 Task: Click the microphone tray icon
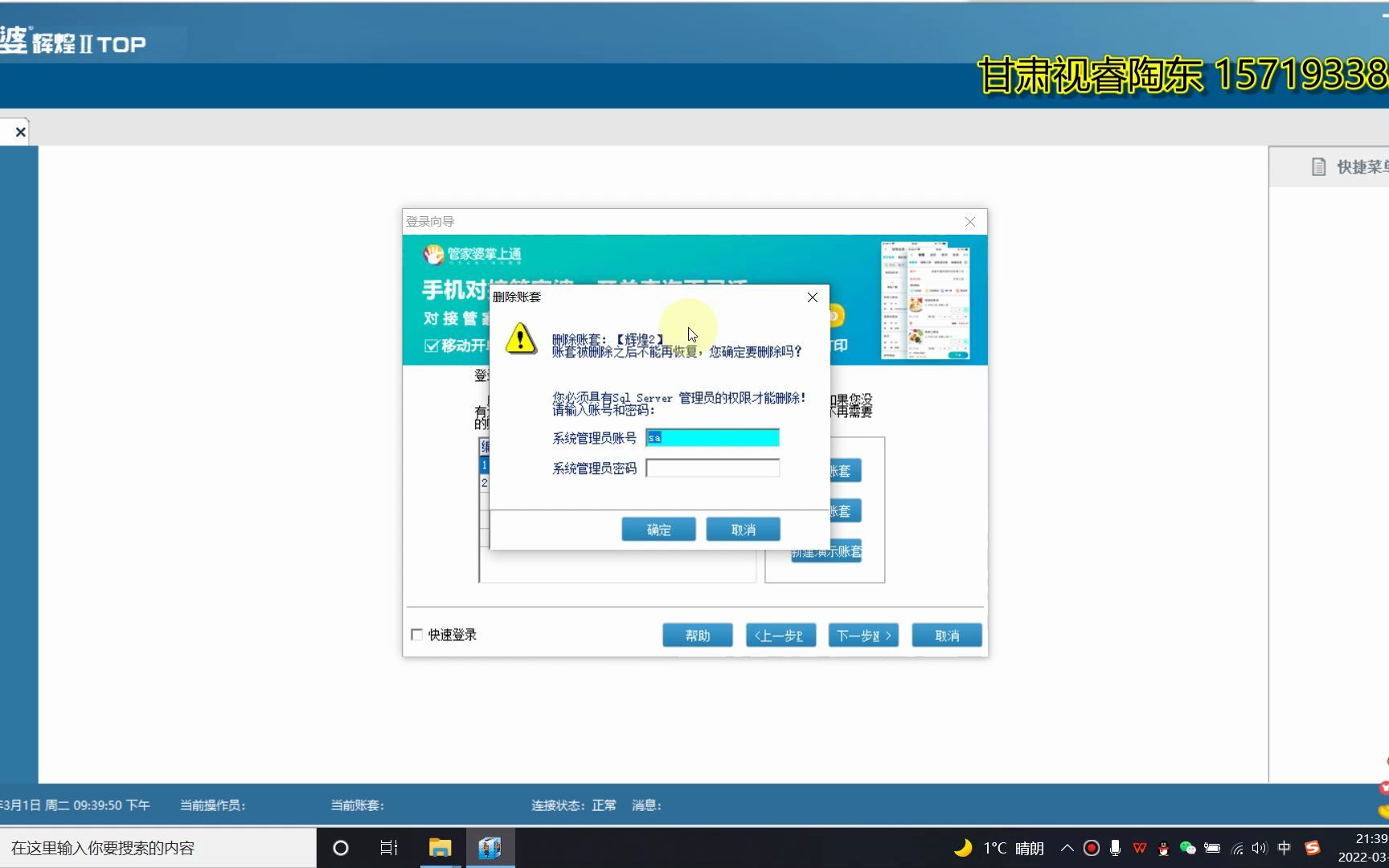[1115, 848]
